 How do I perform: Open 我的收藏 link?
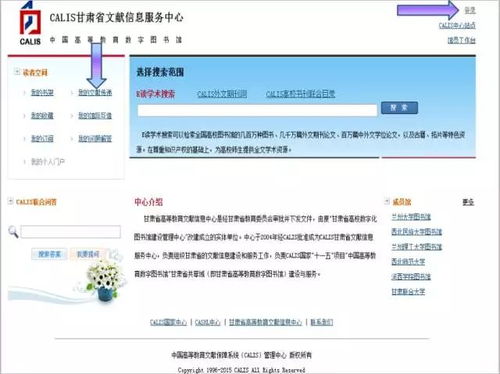coord(42,116)
